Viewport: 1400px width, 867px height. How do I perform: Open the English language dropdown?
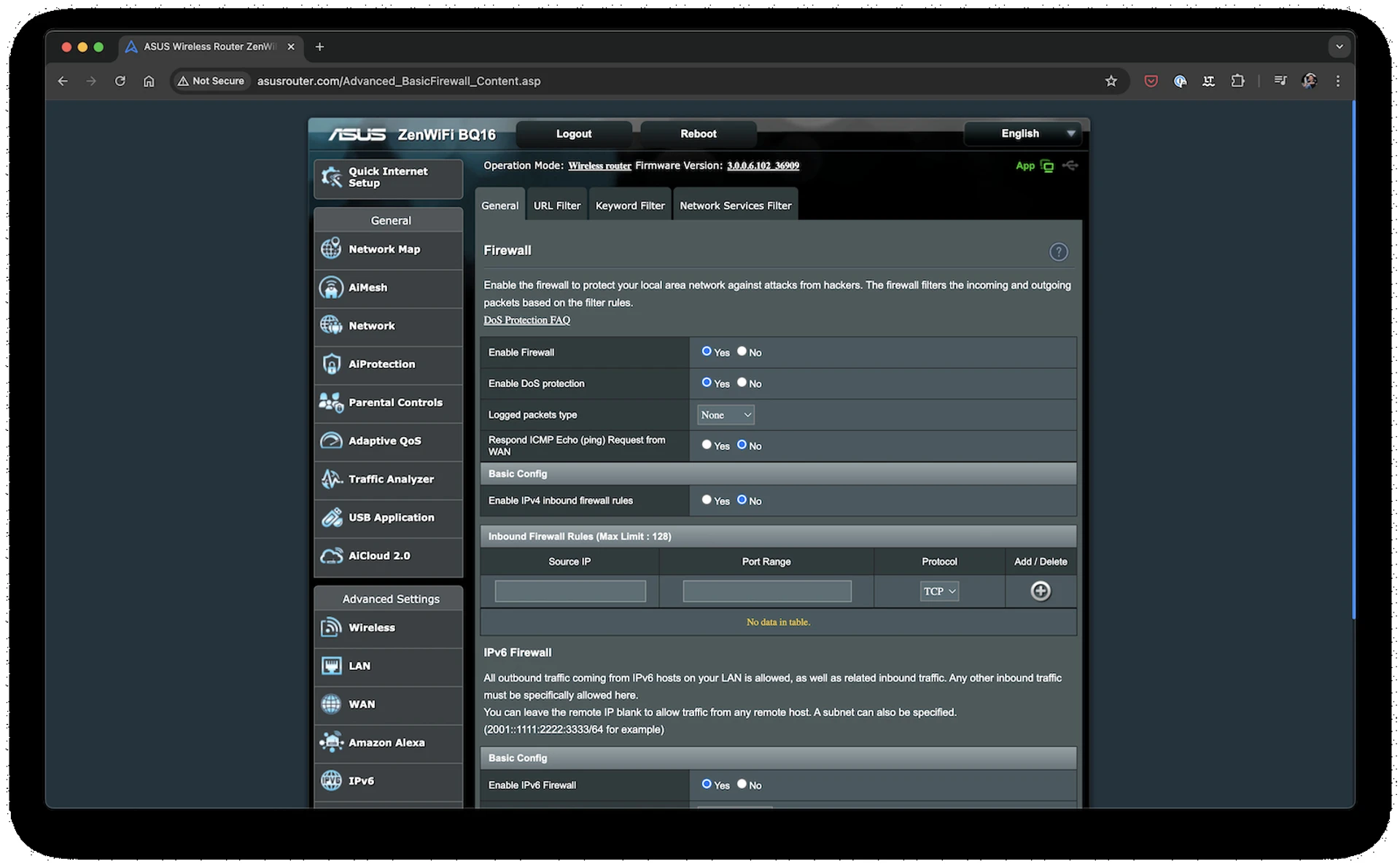click(1024, 133)
